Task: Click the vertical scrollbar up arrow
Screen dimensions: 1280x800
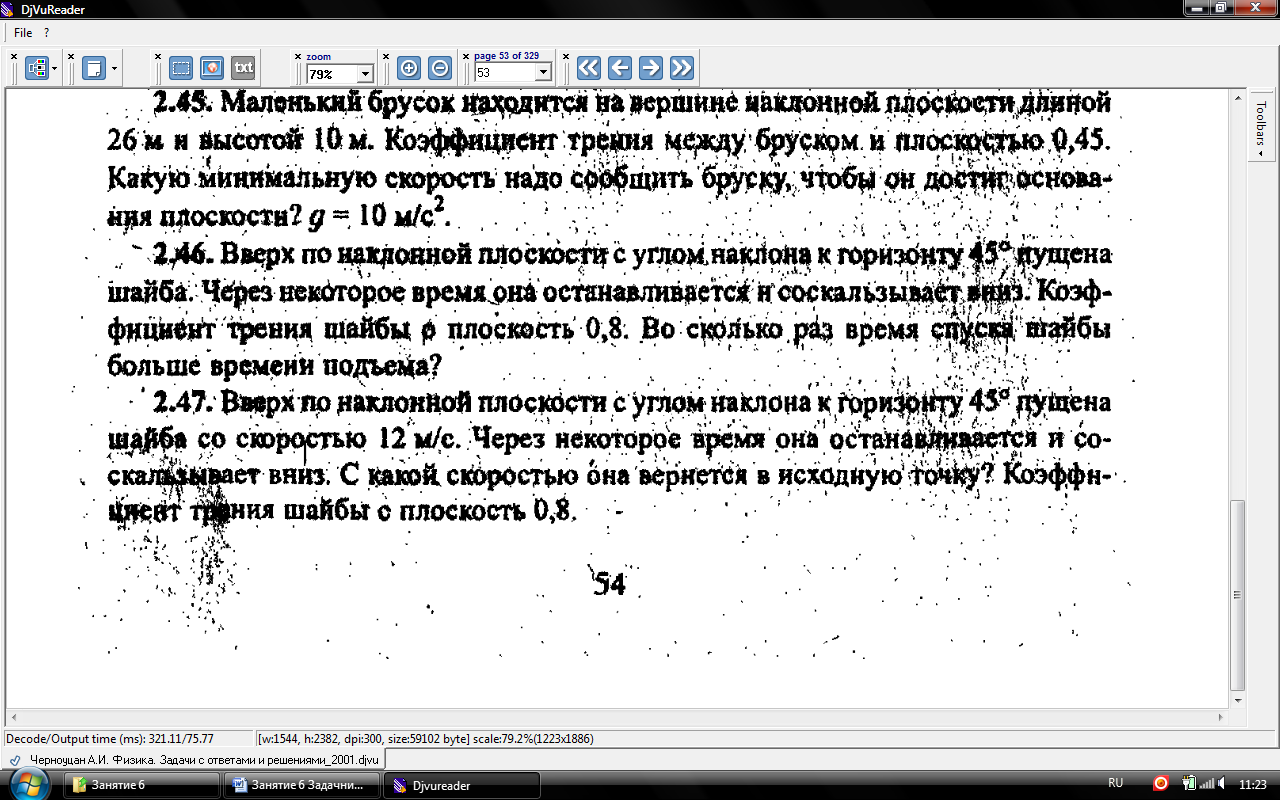Action: tap(1238, 97)
